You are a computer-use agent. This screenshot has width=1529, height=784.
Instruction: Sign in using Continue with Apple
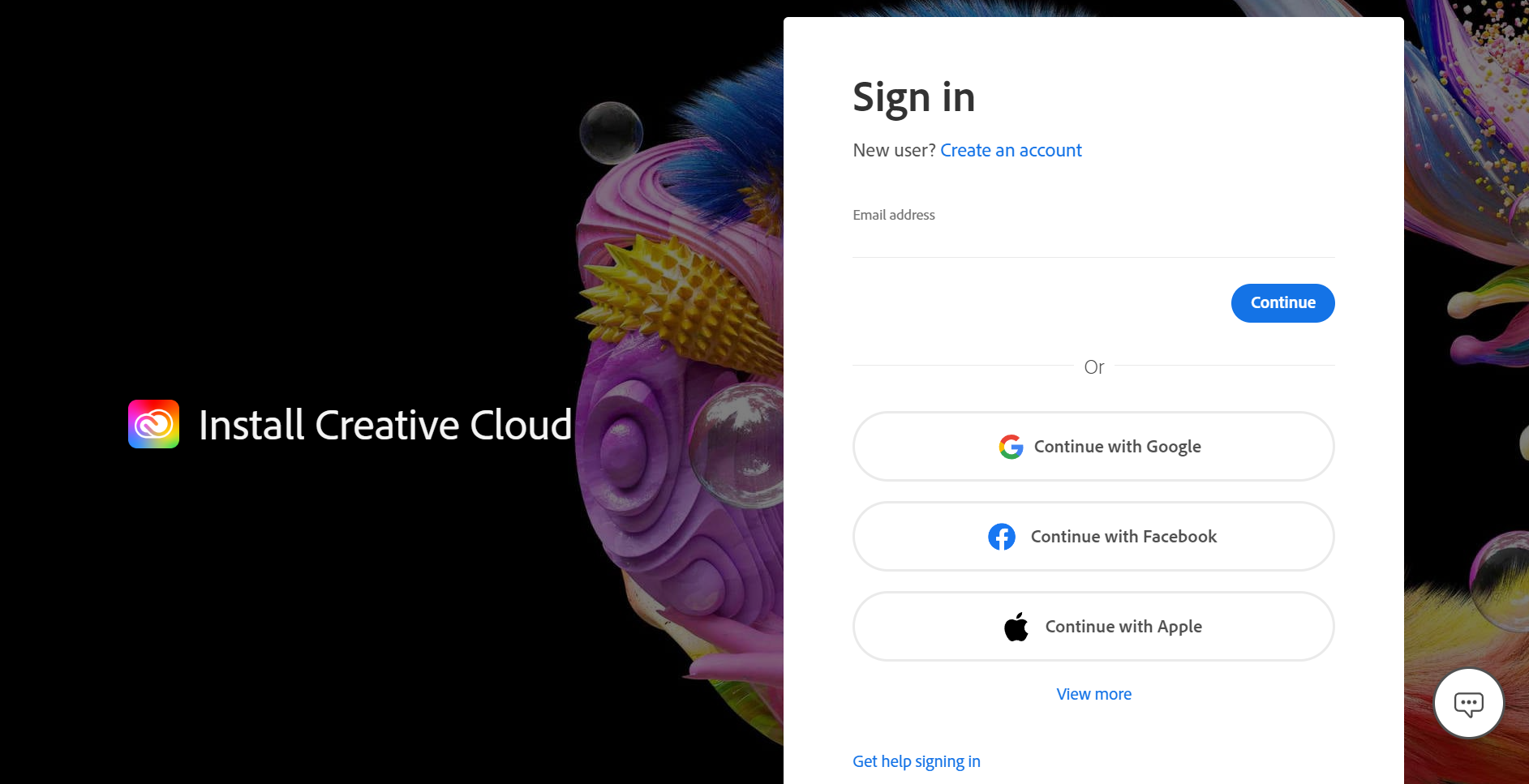(x=1093, y=627)
